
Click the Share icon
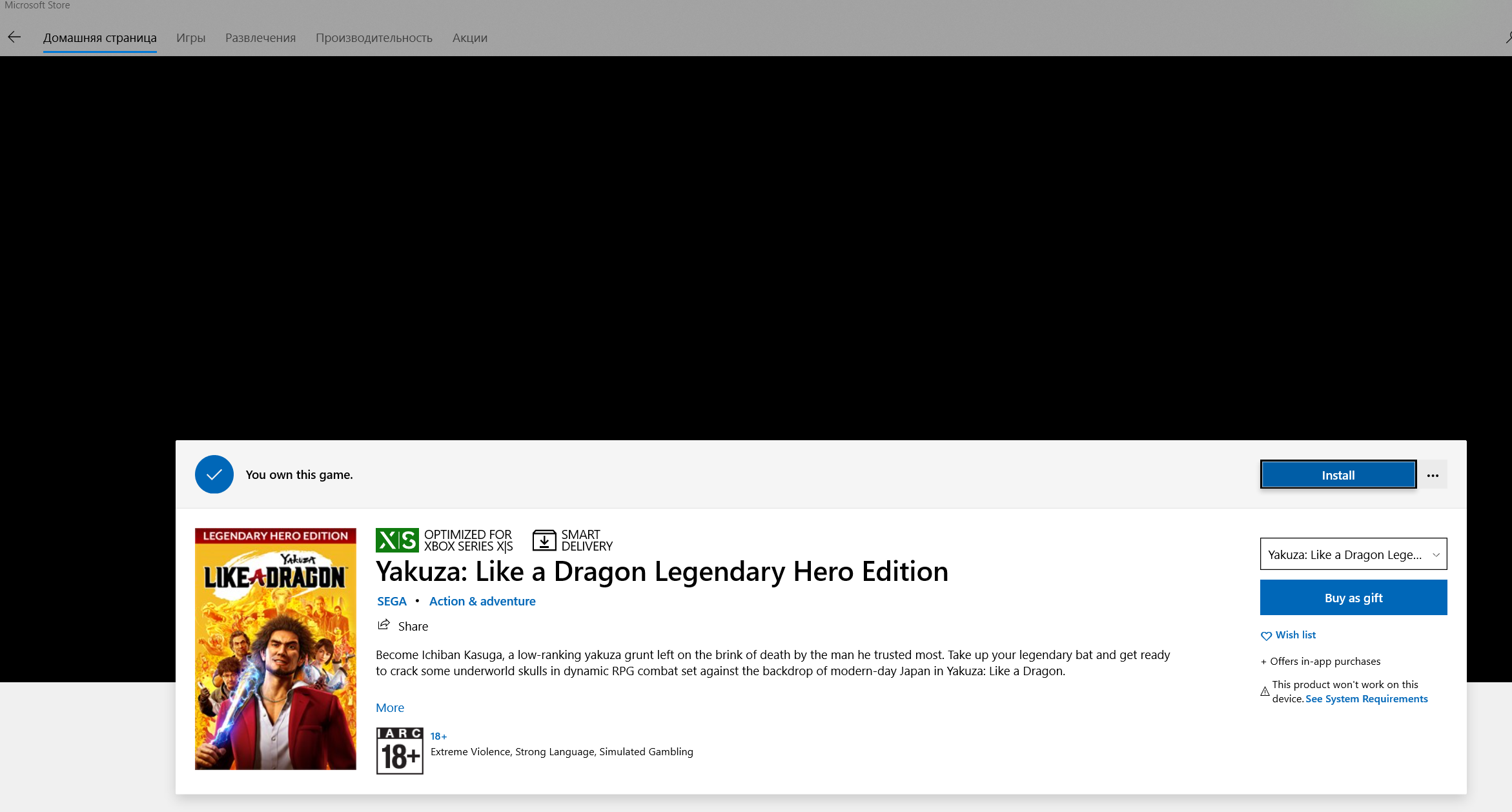coord(384,625)
